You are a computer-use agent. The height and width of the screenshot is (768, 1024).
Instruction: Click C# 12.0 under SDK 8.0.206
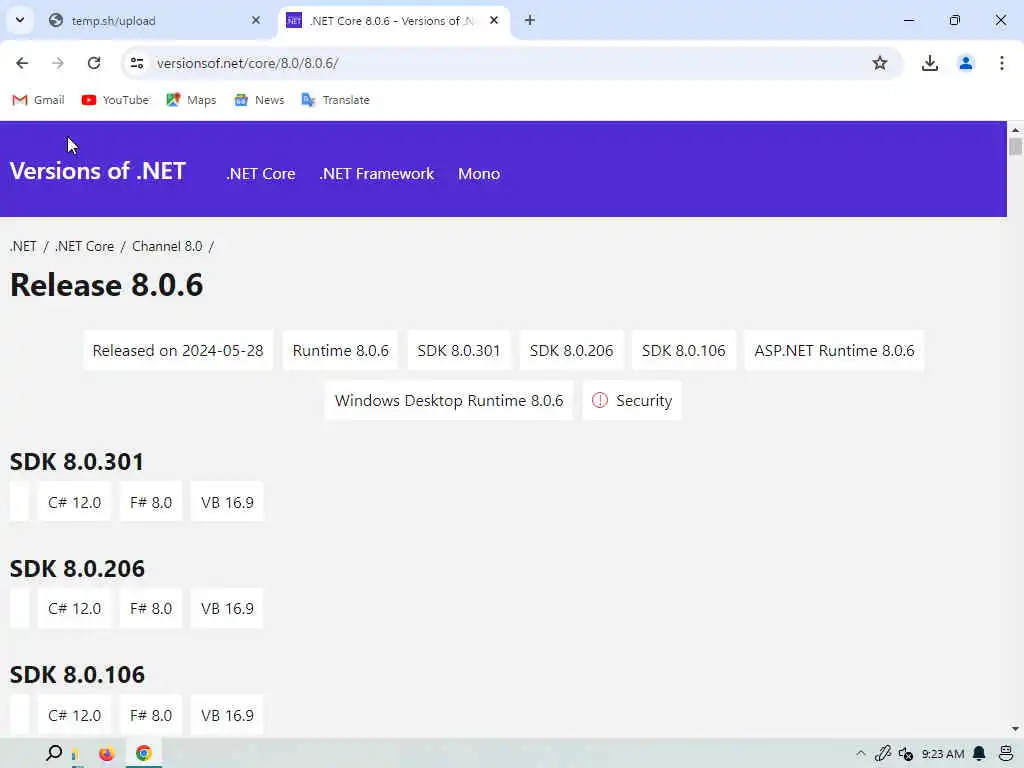(x=74, y=609)
